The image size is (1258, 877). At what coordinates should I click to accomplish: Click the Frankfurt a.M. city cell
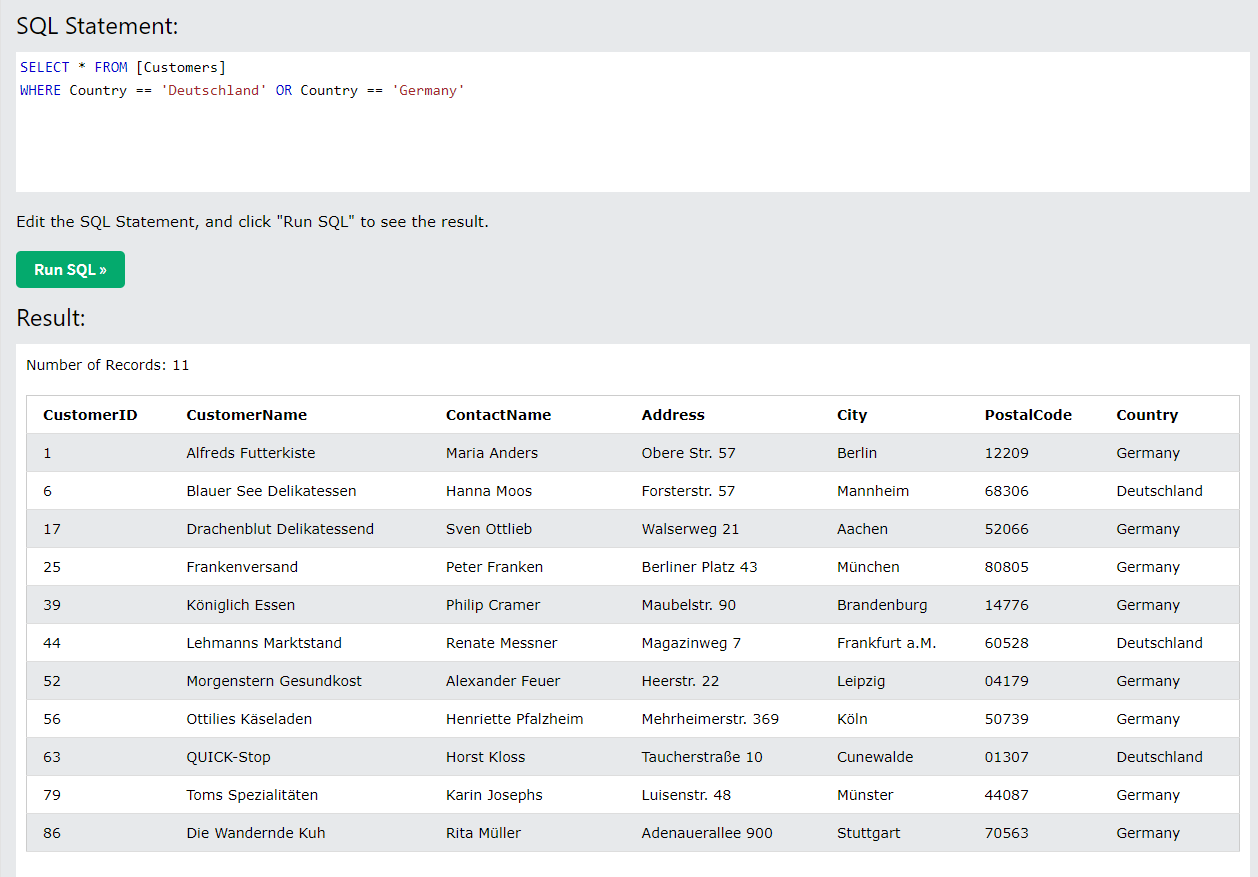pos(887,643)
